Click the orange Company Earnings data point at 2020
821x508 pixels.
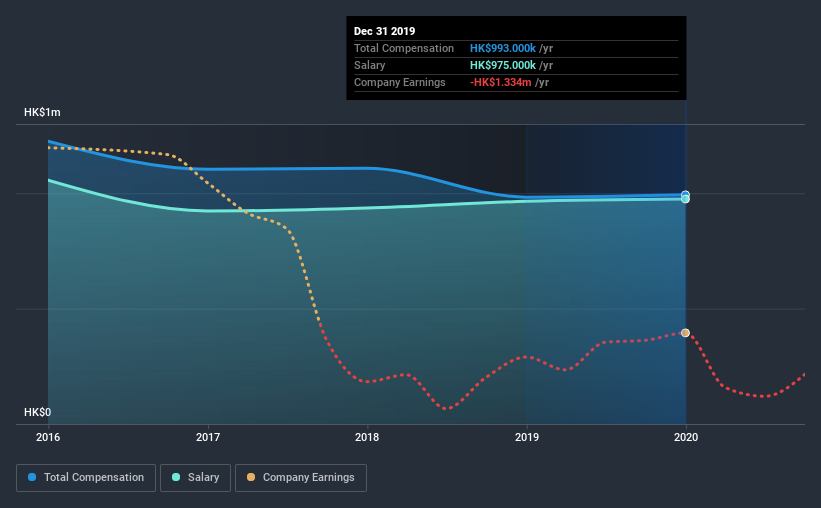(685, 333)
